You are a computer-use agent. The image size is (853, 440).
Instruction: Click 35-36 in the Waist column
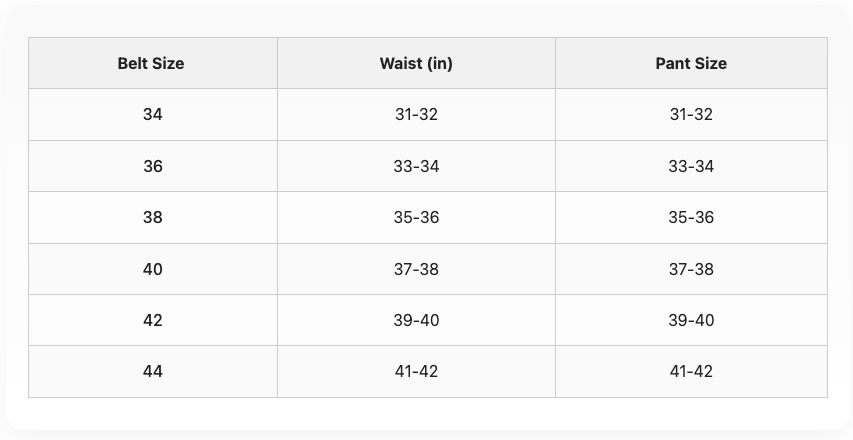tap(416, 217)
